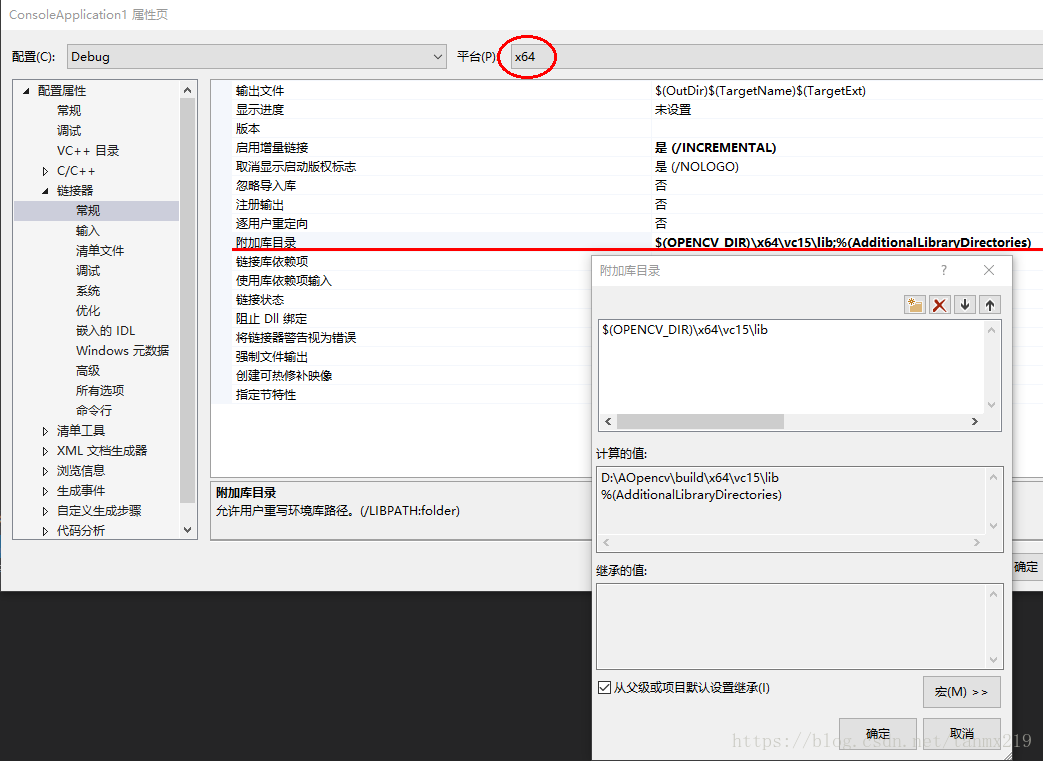Viewport: 1043px width, 761px height.
Task: Click the red X delete line icon
Action: [x=939, y=305]
